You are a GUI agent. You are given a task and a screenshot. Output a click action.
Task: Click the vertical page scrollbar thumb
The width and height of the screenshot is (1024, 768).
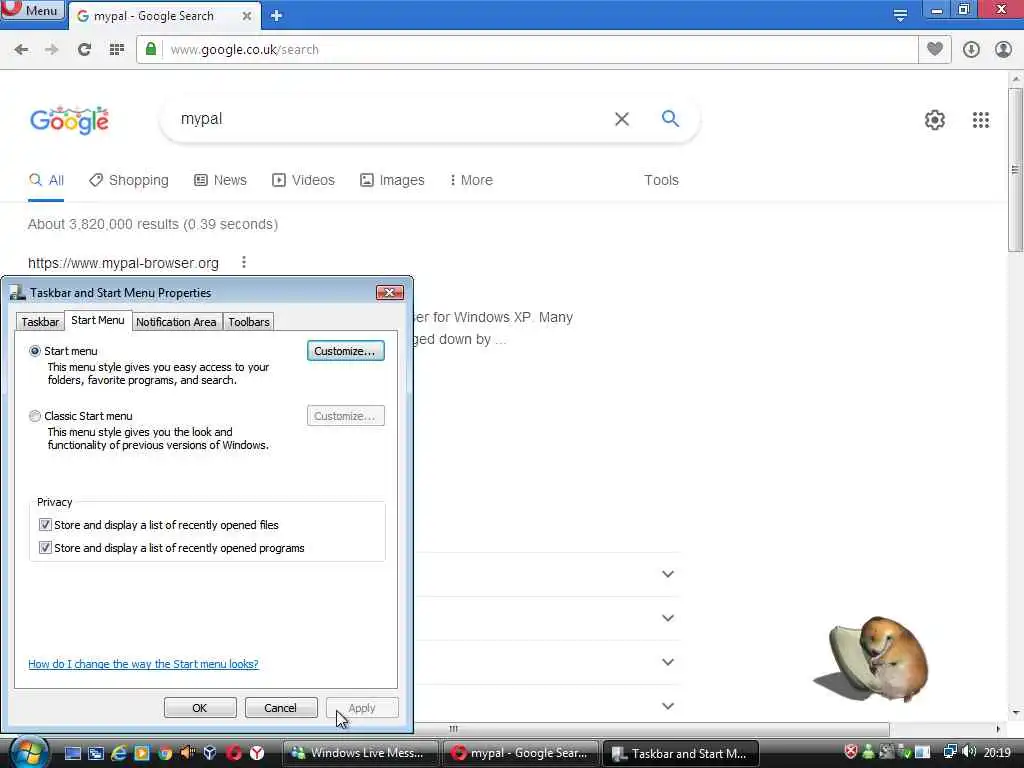[1015, 170]
